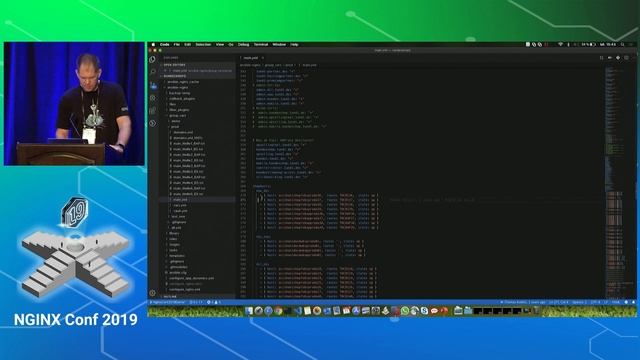Collapse the OPEN EDITORS section
The height and width of the screenshot is (360, 640).
[x=197, y=65]
